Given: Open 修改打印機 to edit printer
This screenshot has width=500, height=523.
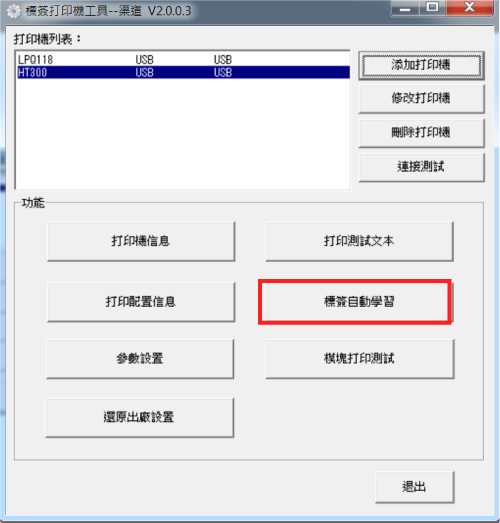Looking at the screenshot, I should [x=421, y=98].
